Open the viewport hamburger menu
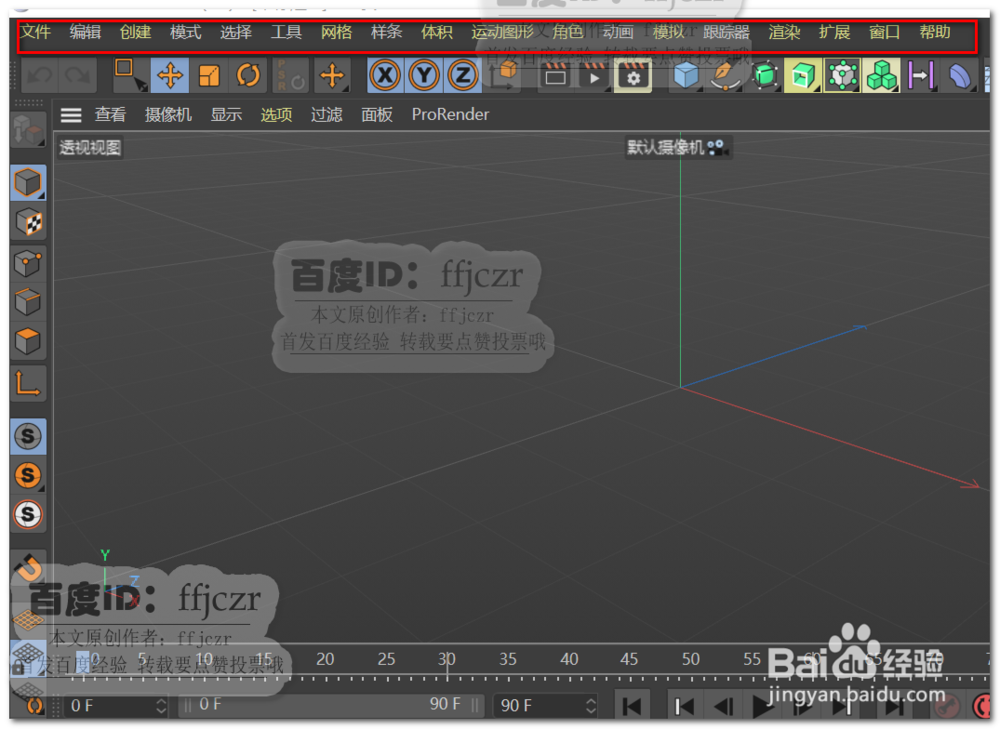This screenshot has height=729, width=1000. tap(71, 115)
